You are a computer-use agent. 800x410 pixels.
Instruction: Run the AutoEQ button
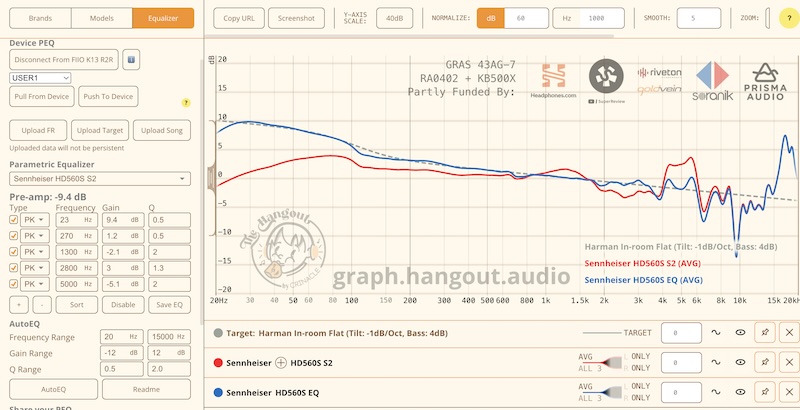tap(54, 389)
